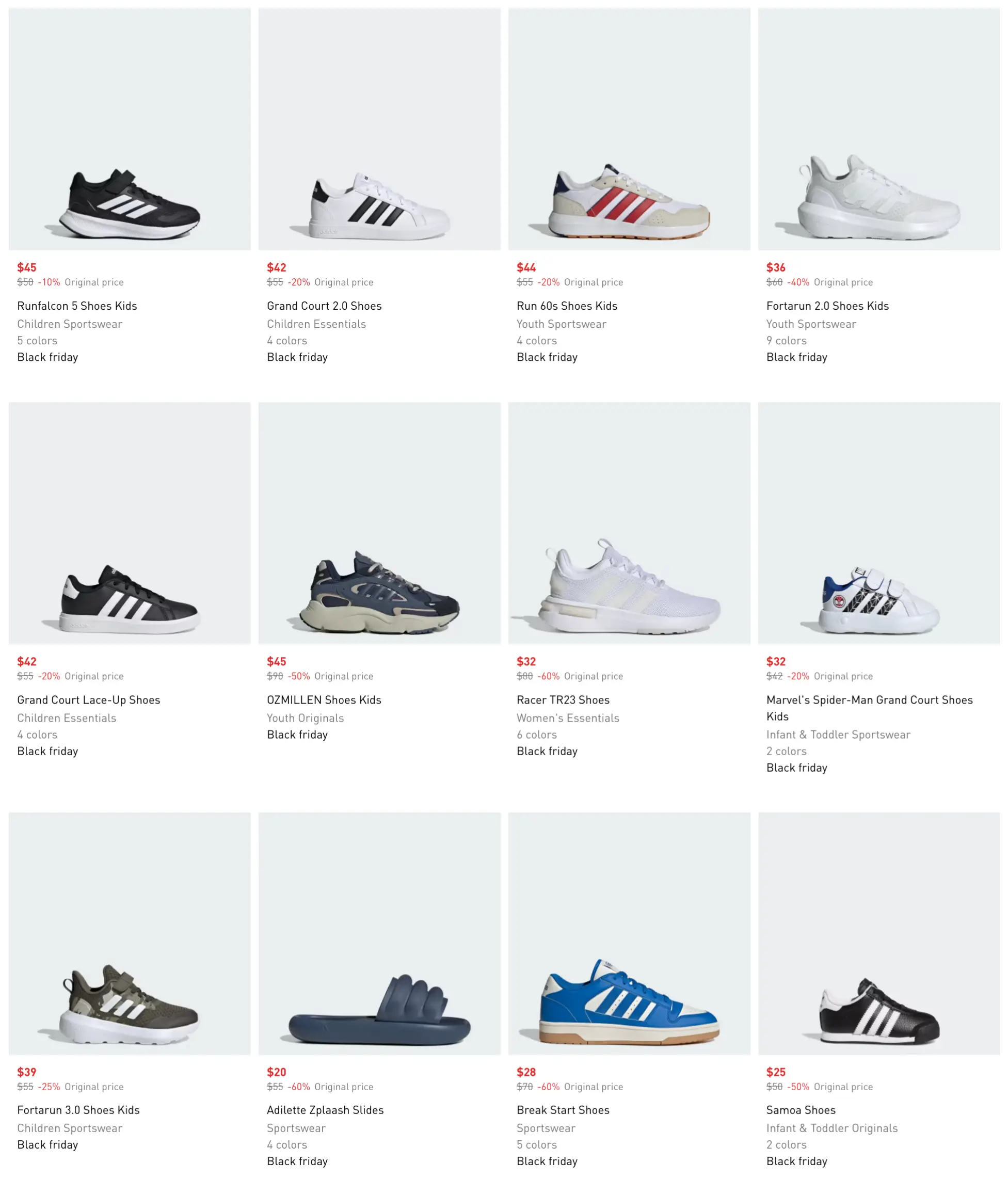The height and width of the screenshot is (1178, 1008).
Task: Click the Racer TR23 Shoes title link
Action: 563,700
